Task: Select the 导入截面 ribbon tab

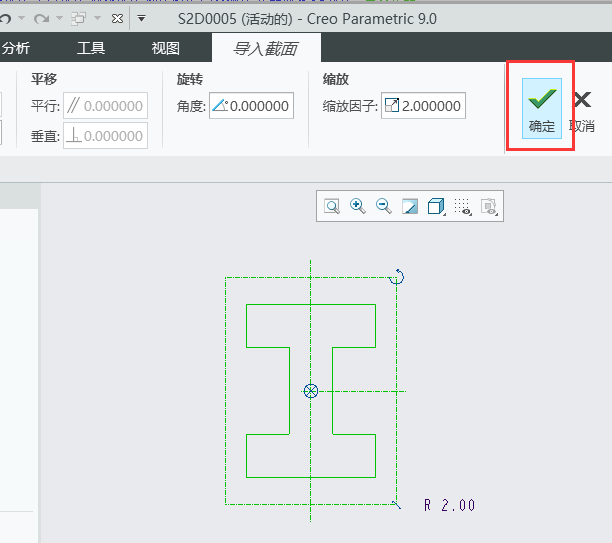Action: pos(266,48)
